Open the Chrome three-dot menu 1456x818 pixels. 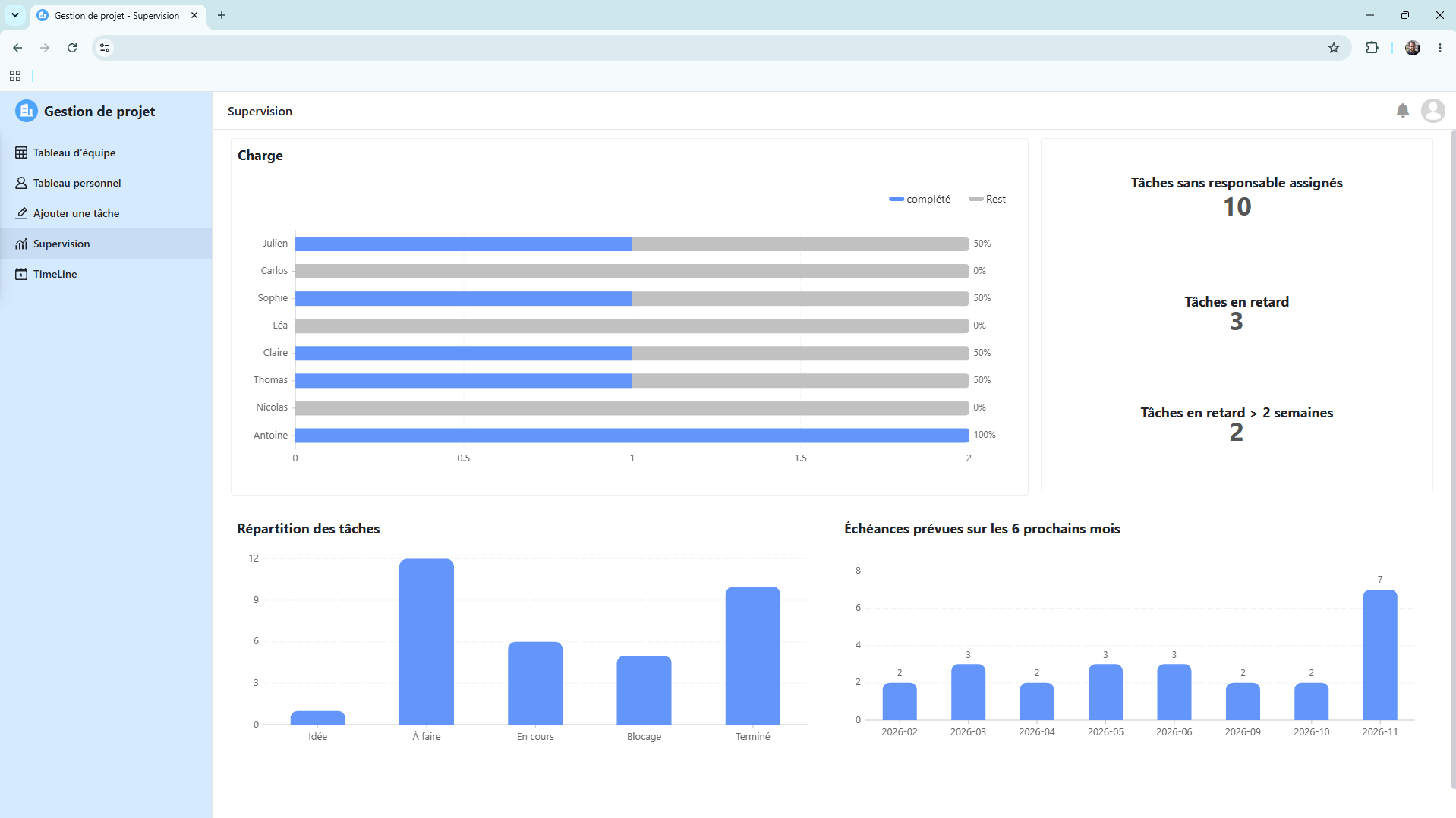(x=1440, y=48)
